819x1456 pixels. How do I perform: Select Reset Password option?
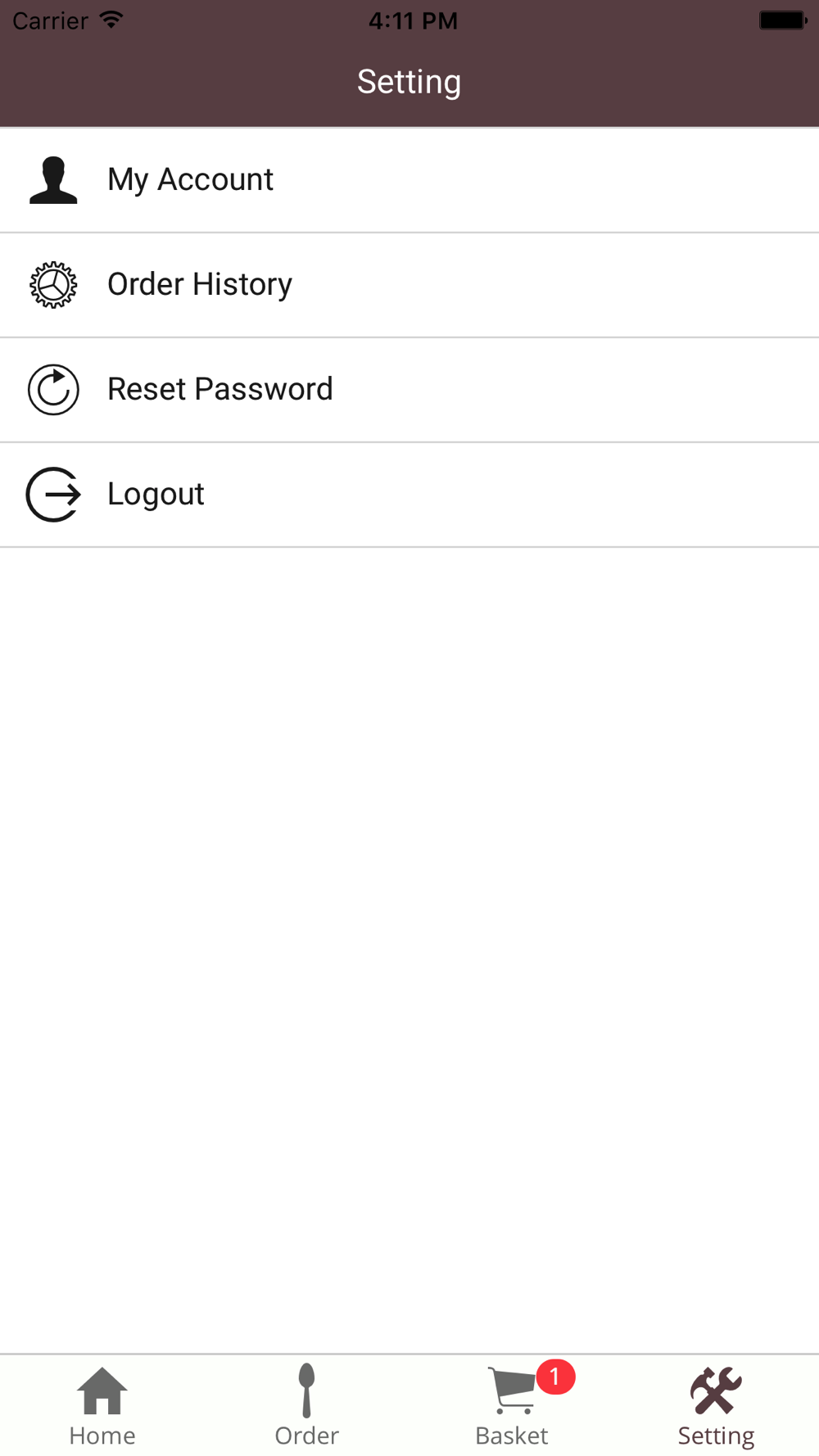tap(409, 390)
